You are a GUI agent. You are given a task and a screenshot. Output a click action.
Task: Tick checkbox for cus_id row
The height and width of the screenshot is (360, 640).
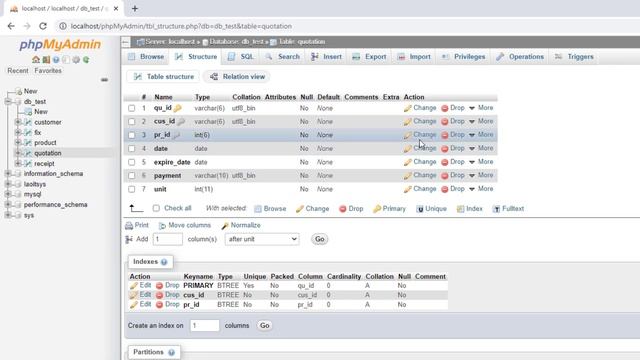pyautogui.click(x=131, y=122)
